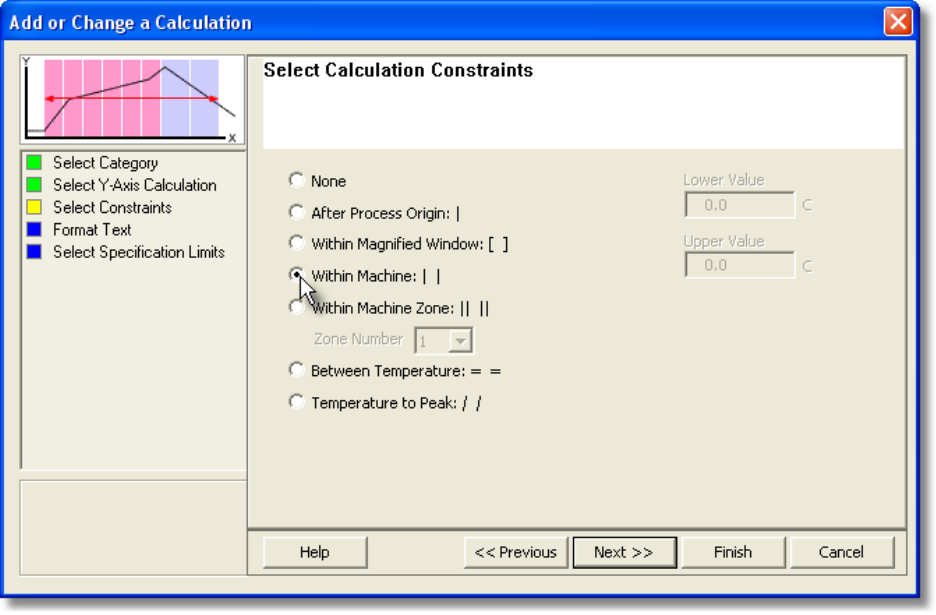Viewport: 936px width, 615px height.
Task: Click the profile graph preview thumbnail
Action: click(132, 99)
